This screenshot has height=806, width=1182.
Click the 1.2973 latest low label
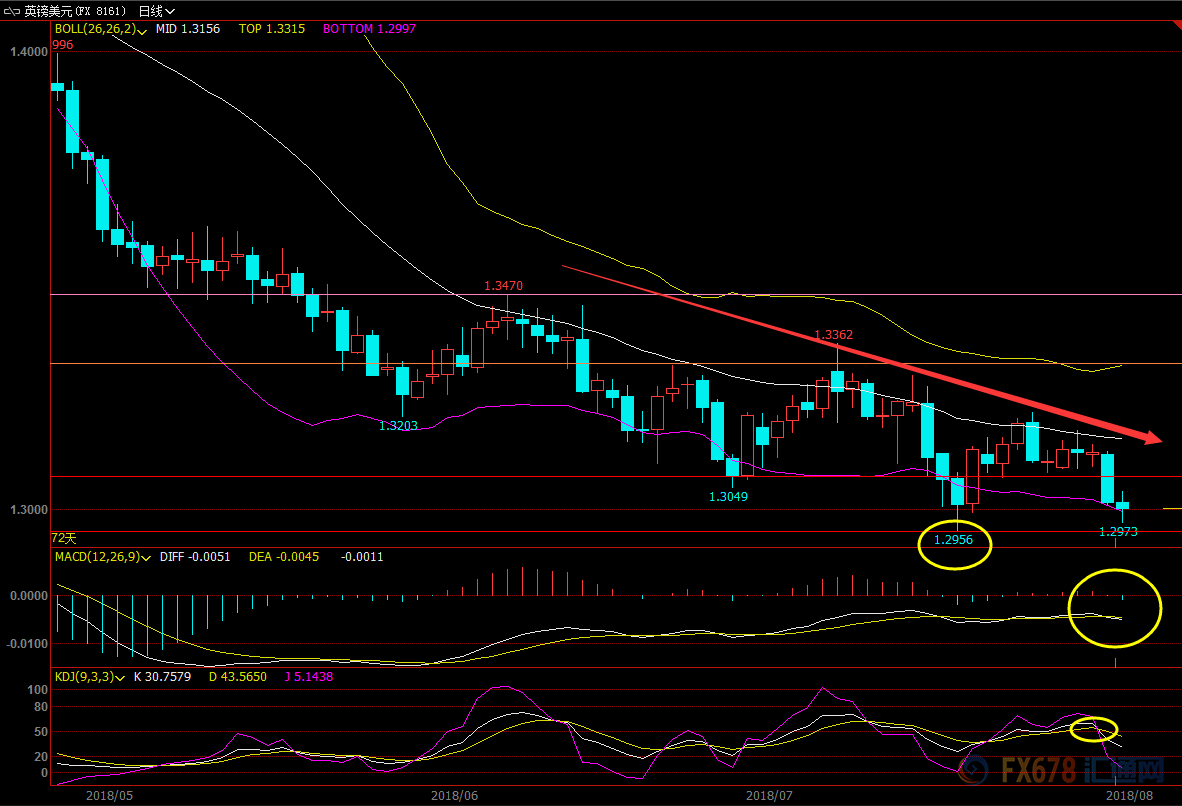tap(1118, 532)
